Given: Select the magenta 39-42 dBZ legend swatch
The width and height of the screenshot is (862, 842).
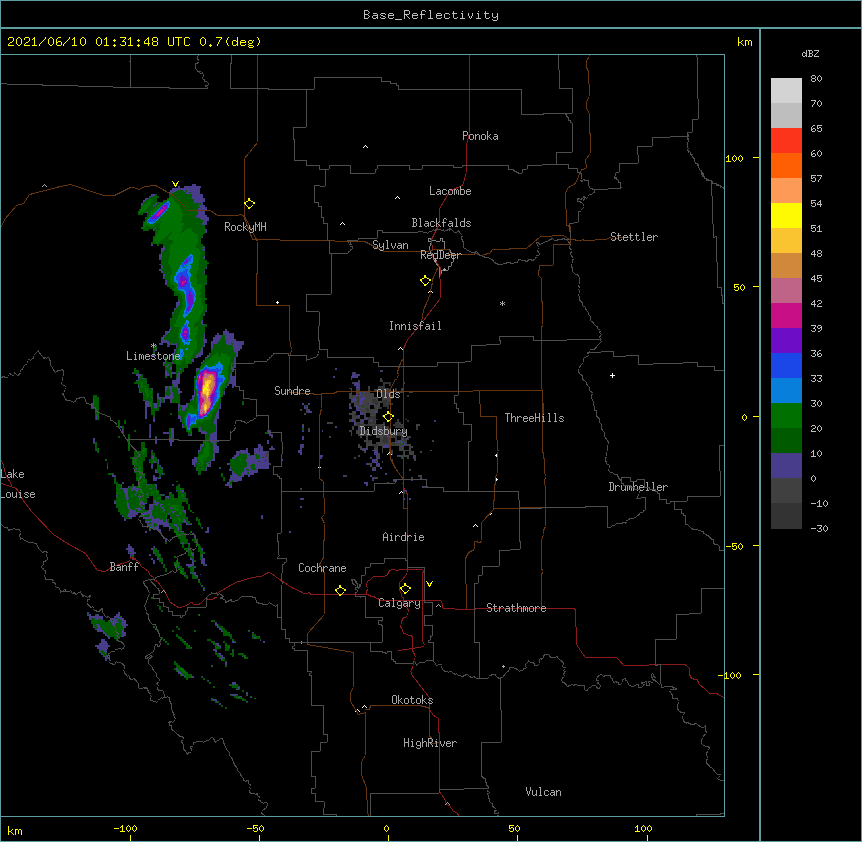Looking at the screenshot, I should pos(786,315).
